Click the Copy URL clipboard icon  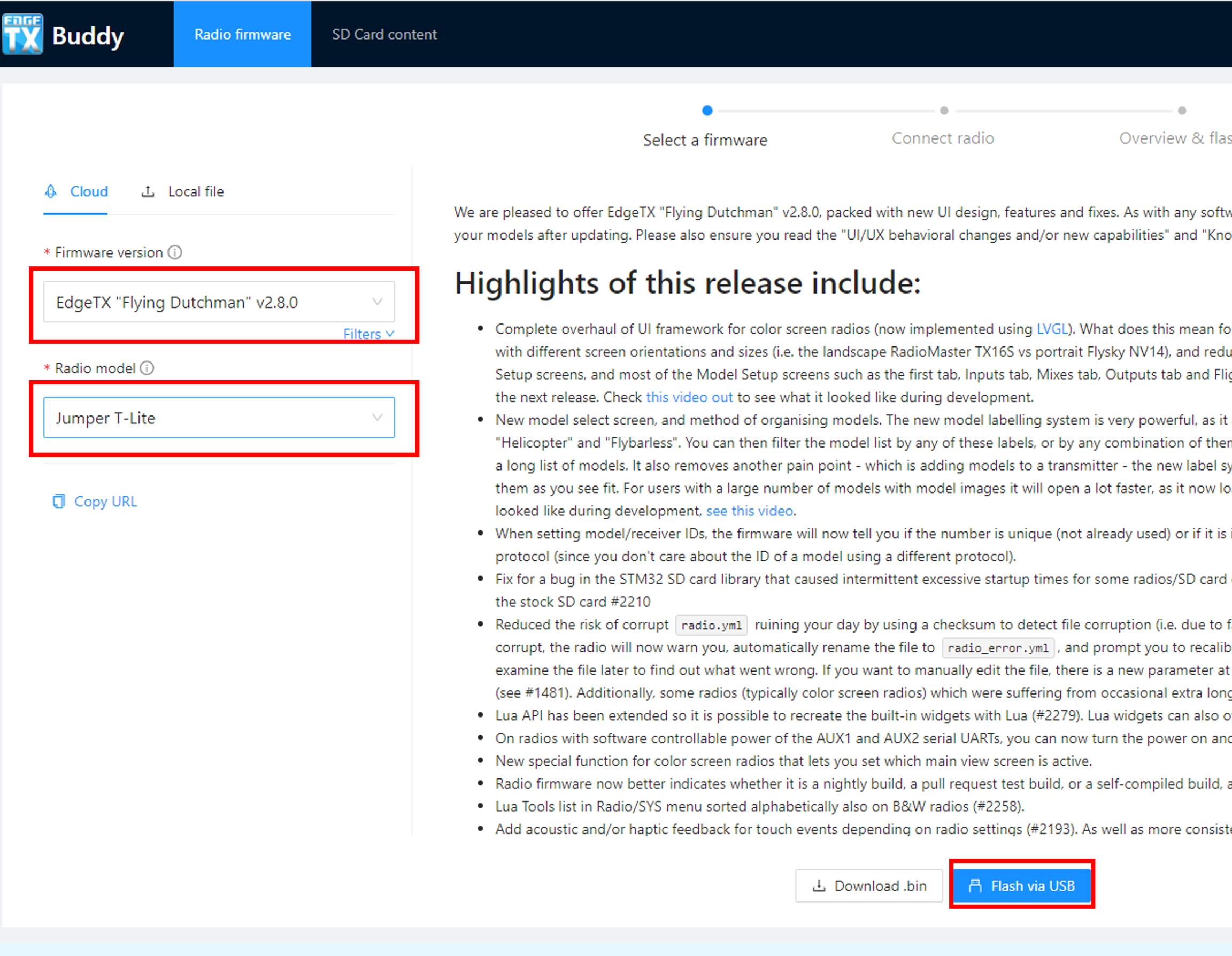coord(59,502)
